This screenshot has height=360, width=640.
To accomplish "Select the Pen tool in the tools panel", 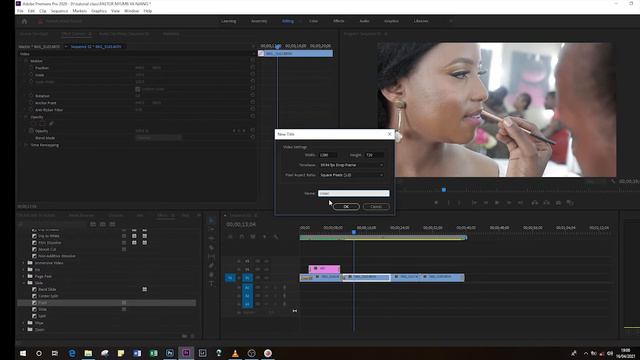I will [211, 265].
